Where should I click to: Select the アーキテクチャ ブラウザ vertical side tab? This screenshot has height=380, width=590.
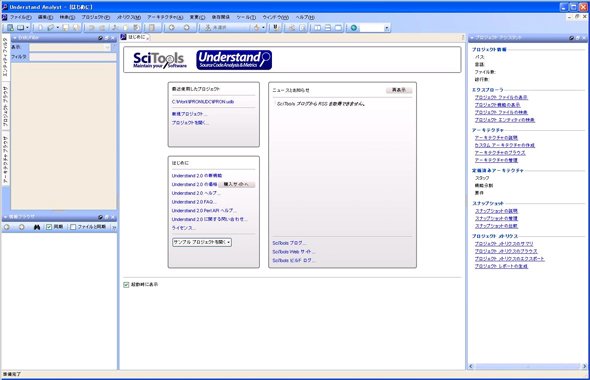point(5,160)
